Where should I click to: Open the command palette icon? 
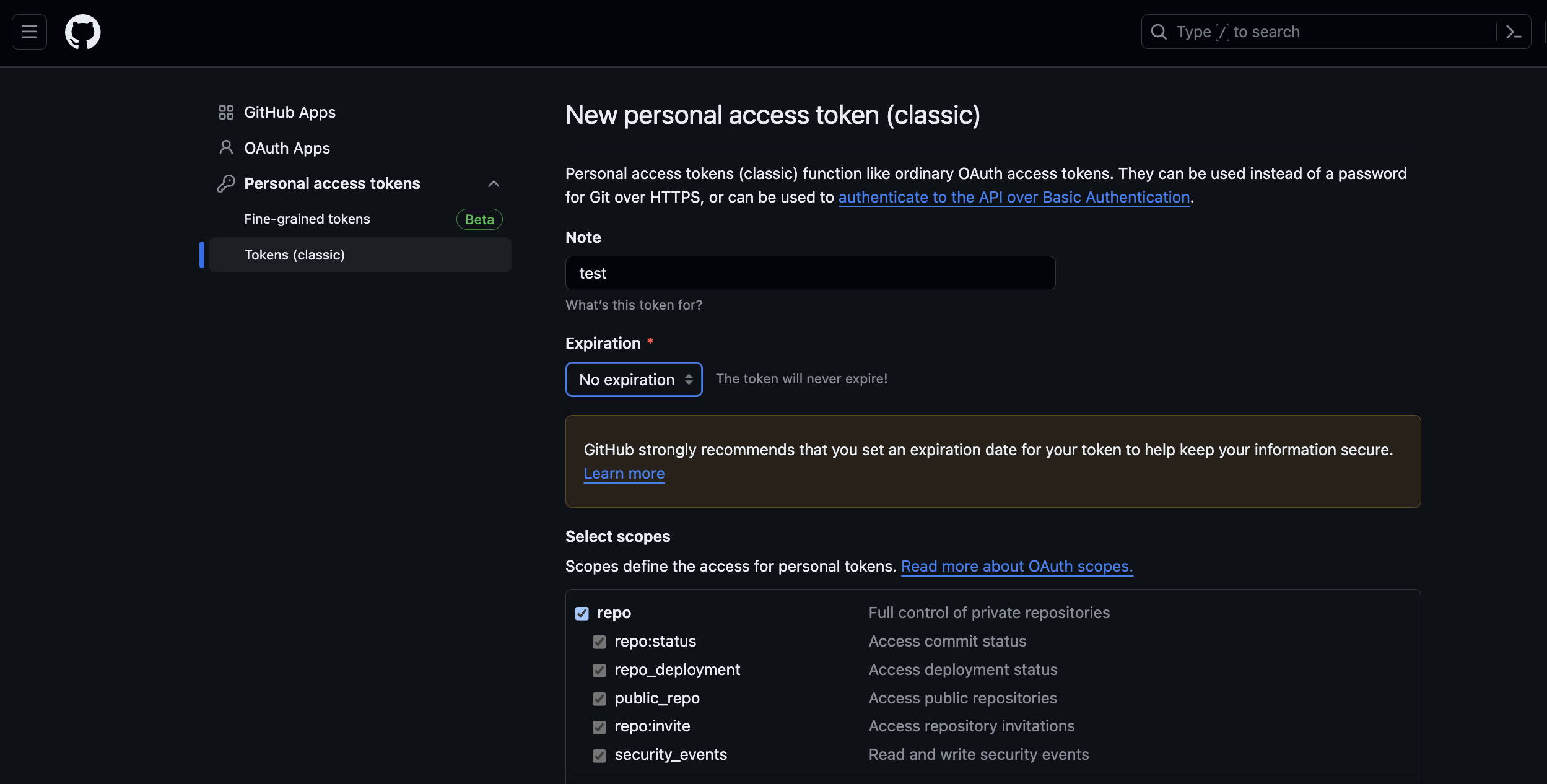(1513, 32)
